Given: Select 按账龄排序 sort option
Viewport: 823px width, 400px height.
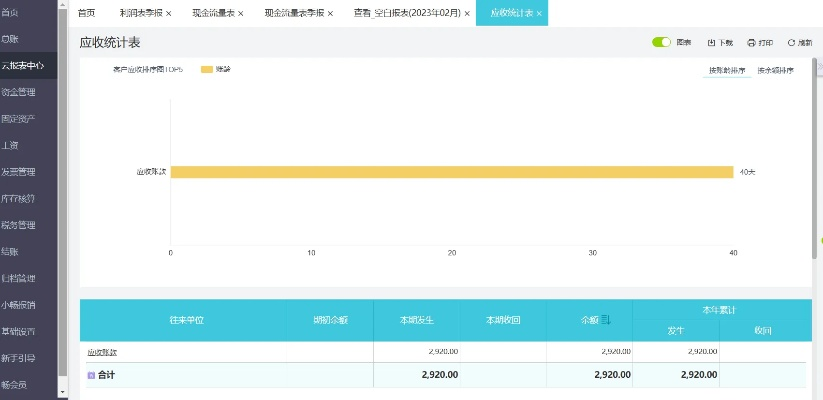Looking at the screenshot, I should click(726, 71).
